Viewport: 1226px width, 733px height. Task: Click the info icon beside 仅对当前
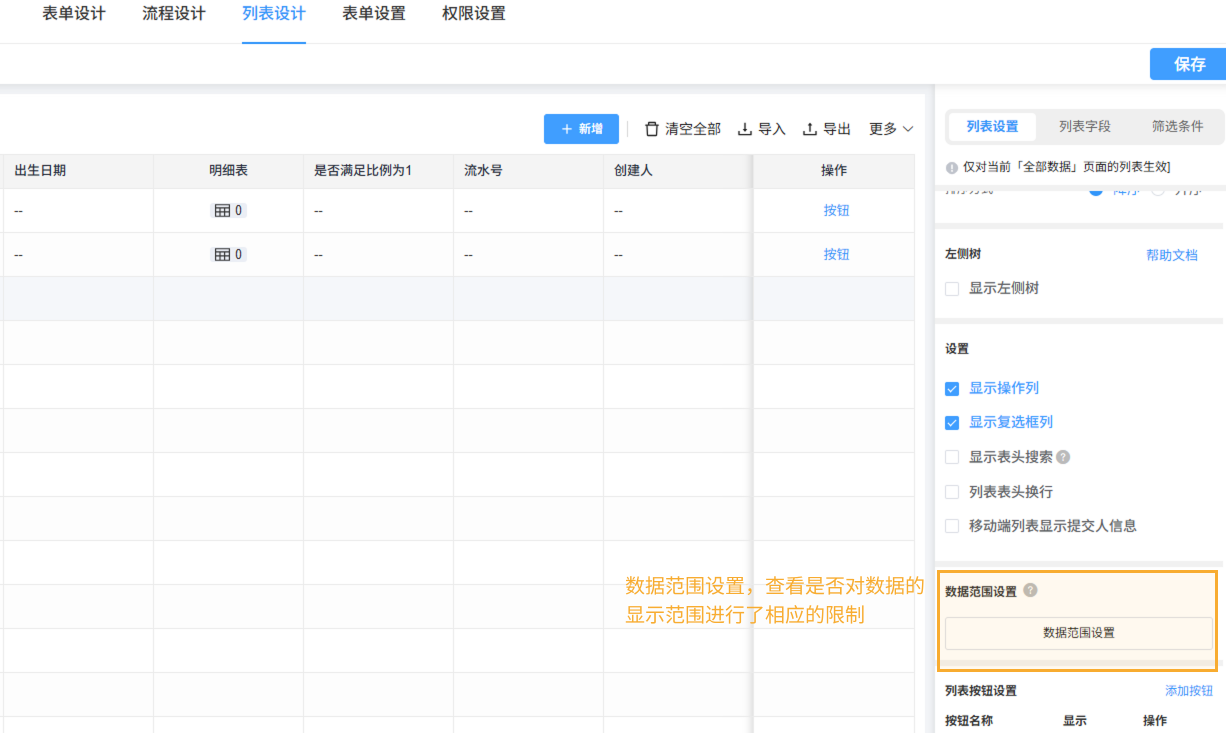(x=952, y=167)
